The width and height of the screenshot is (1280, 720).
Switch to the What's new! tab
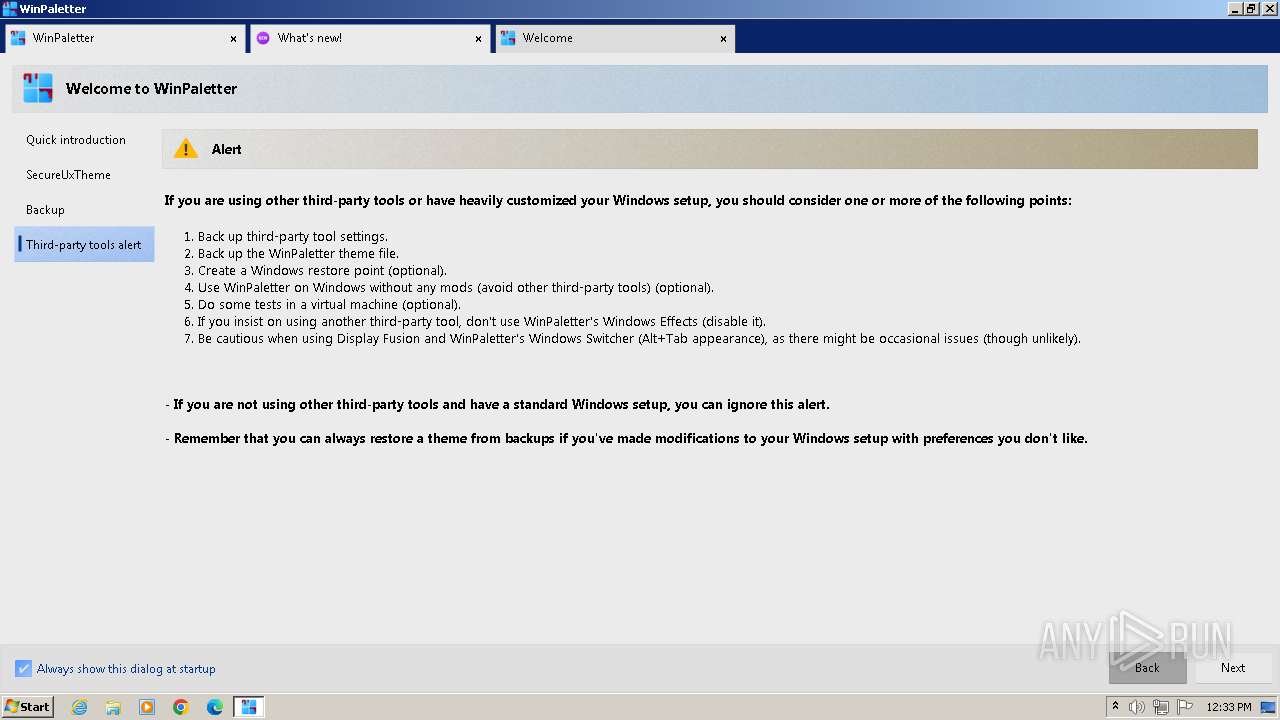369,38
